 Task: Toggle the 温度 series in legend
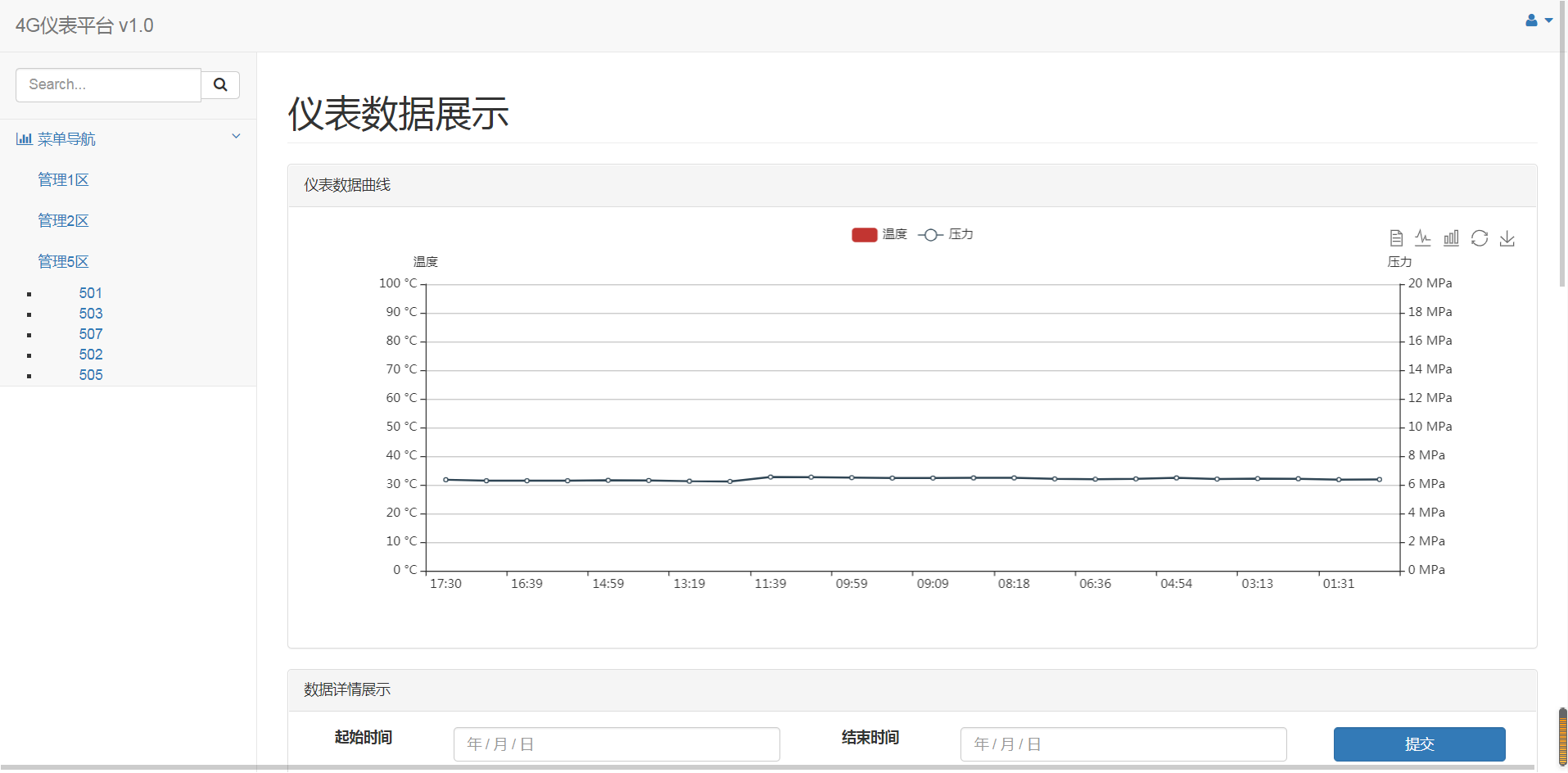pyautogui.click(x=879, y=235)
